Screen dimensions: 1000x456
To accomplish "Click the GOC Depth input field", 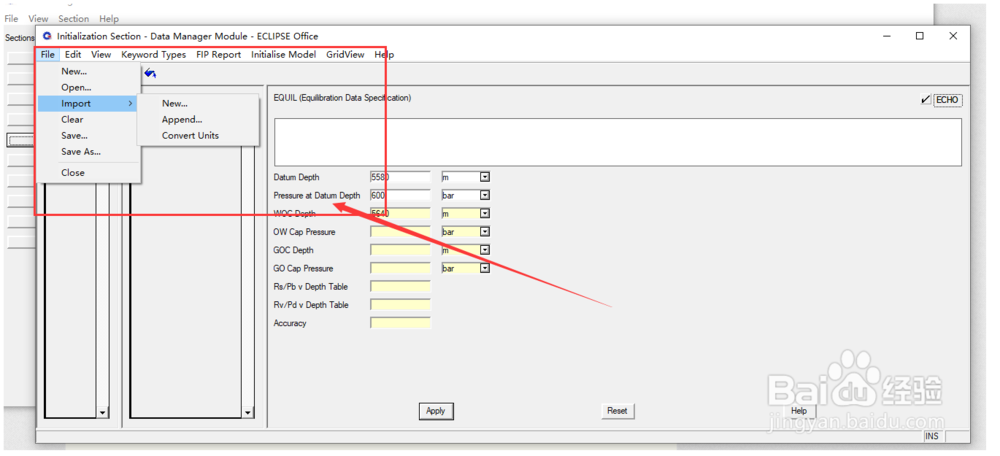I will [x=401, y=250].
